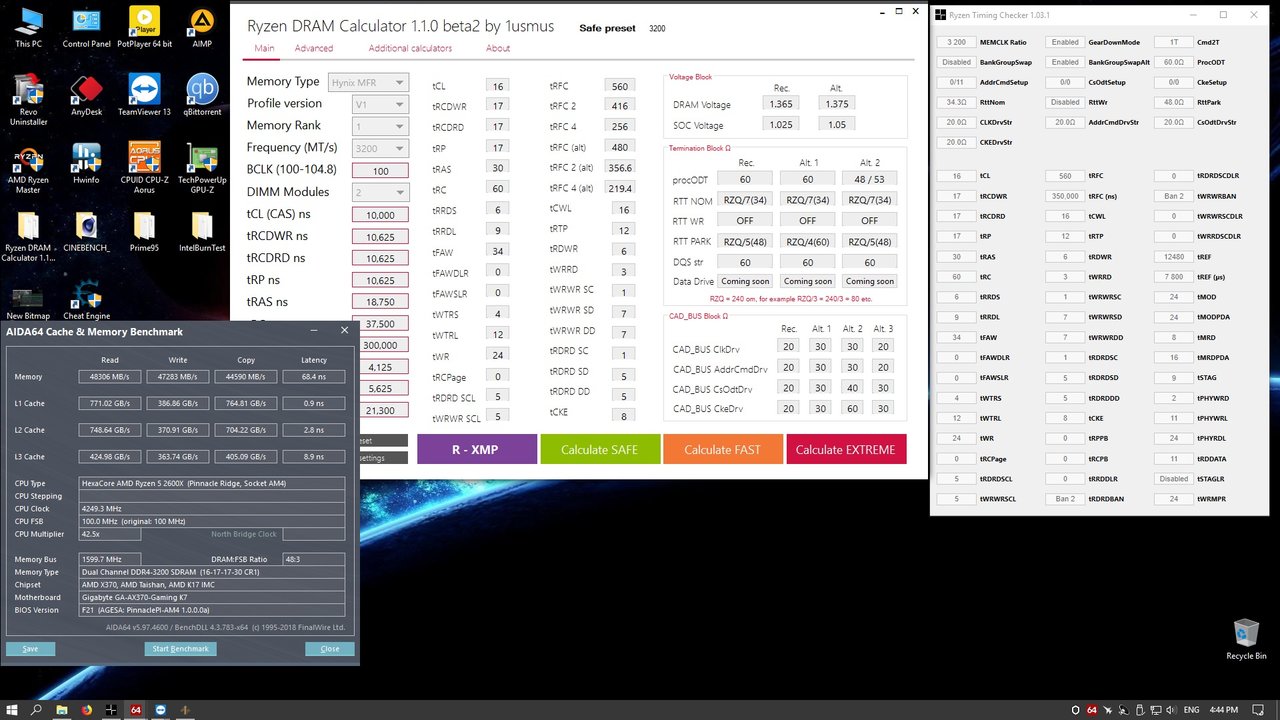Click the ENG language indicator

click(x=1190, y=710)
